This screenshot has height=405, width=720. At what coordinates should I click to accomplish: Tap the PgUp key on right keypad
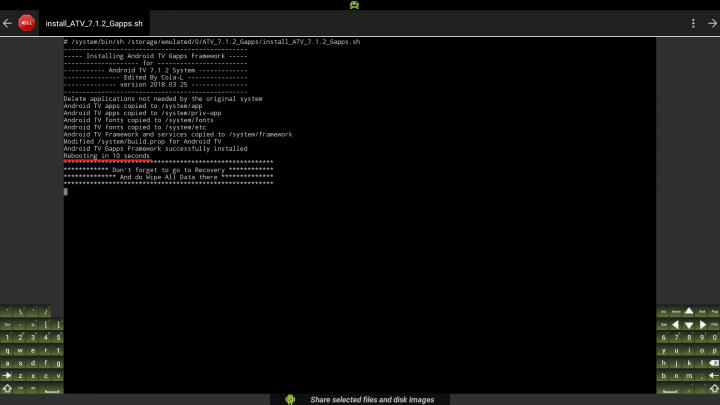tap(714, 311)
